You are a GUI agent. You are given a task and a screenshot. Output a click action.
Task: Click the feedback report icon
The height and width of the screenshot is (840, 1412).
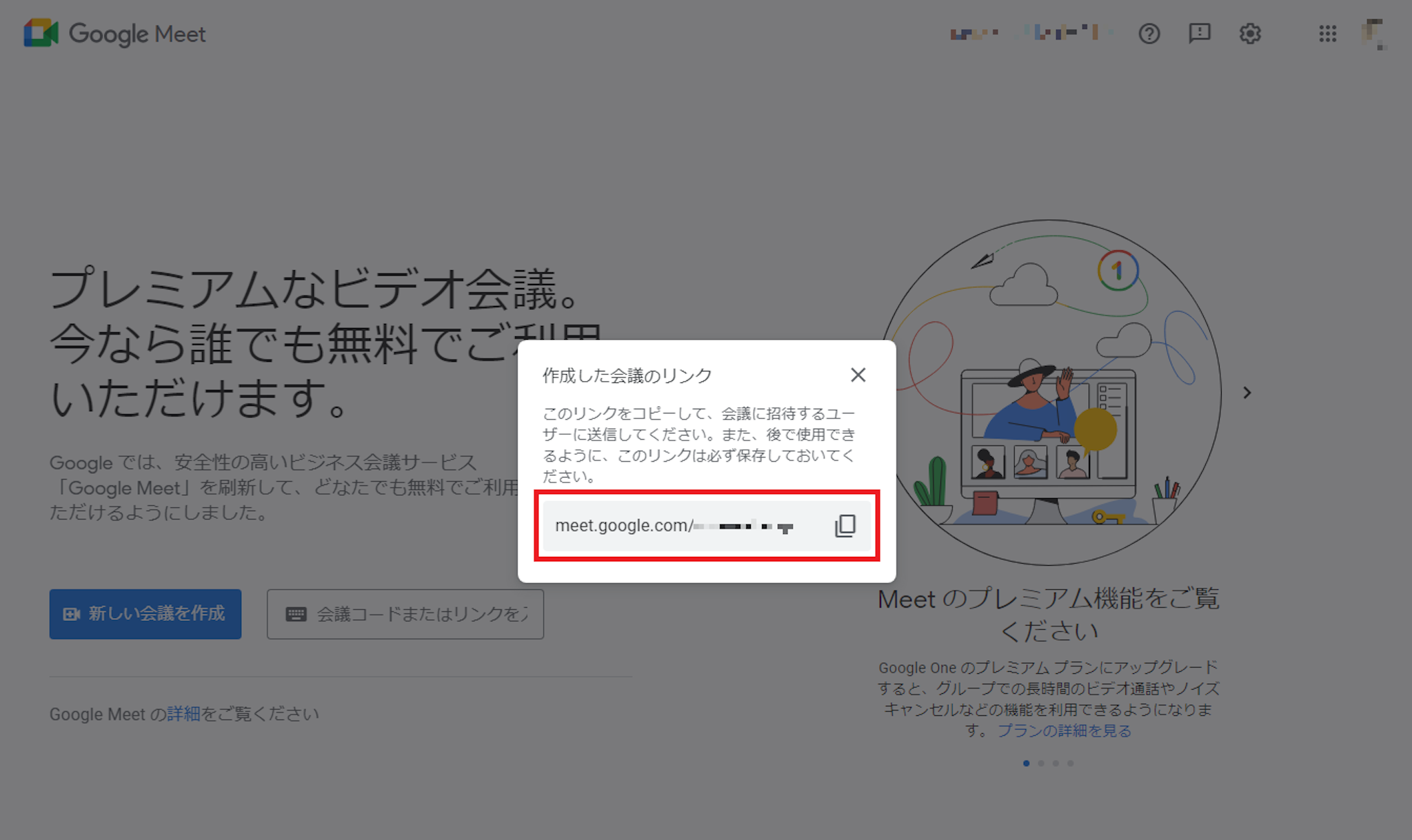tap(1199, 34)
